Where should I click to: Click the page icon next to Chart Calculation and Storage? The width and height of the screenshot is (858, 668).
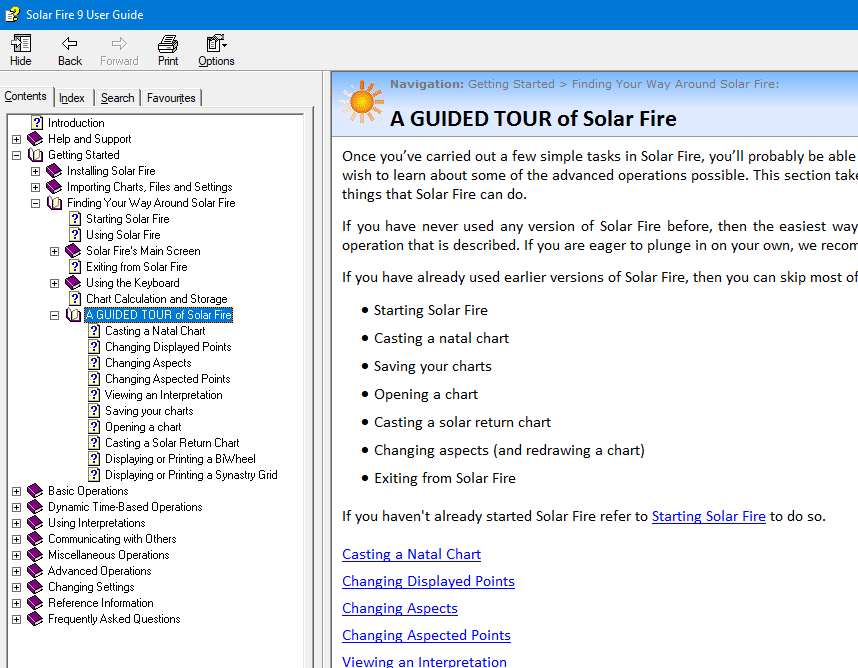coord(75,299)
